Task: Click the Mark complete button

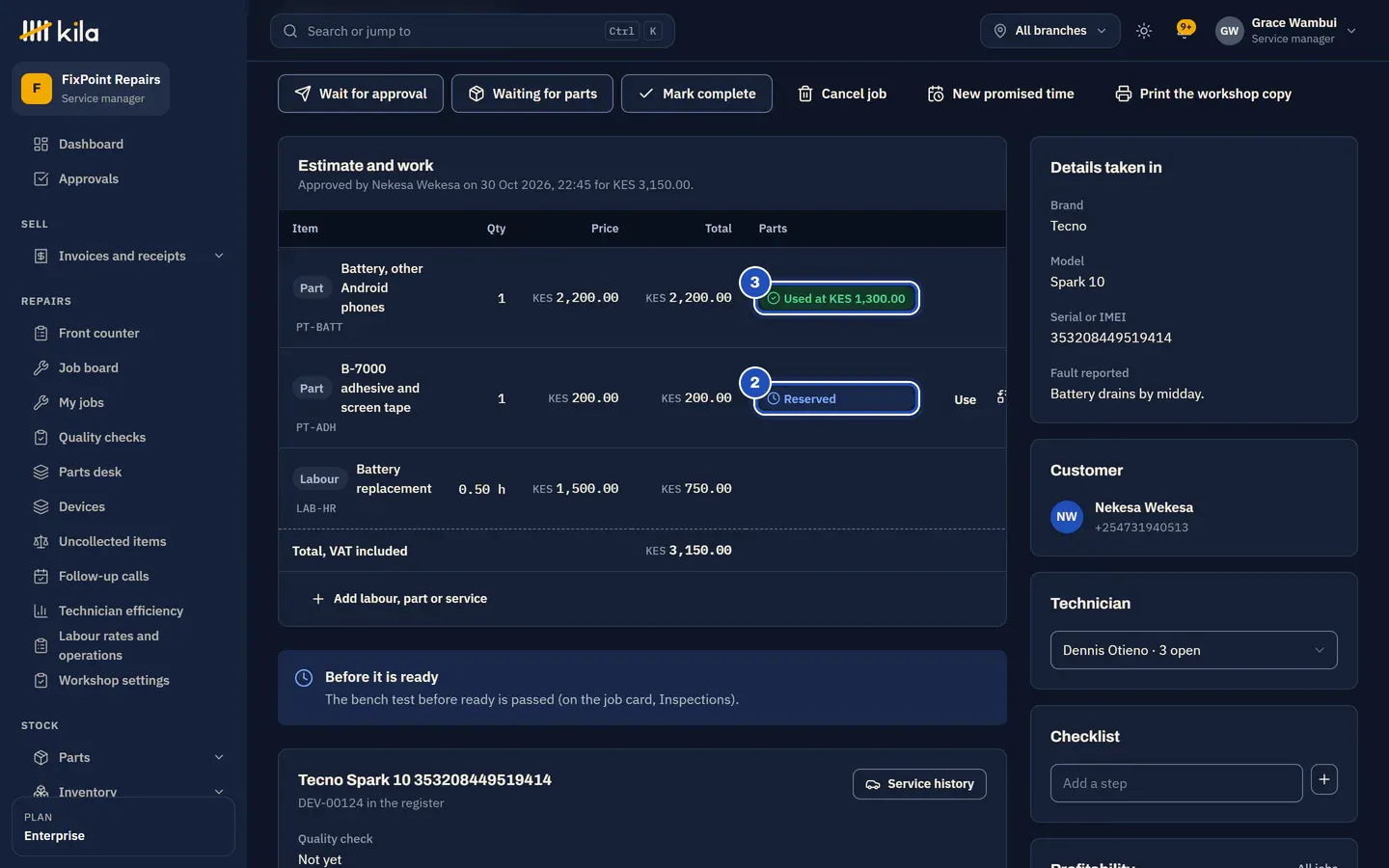Action: pos(696,94)
